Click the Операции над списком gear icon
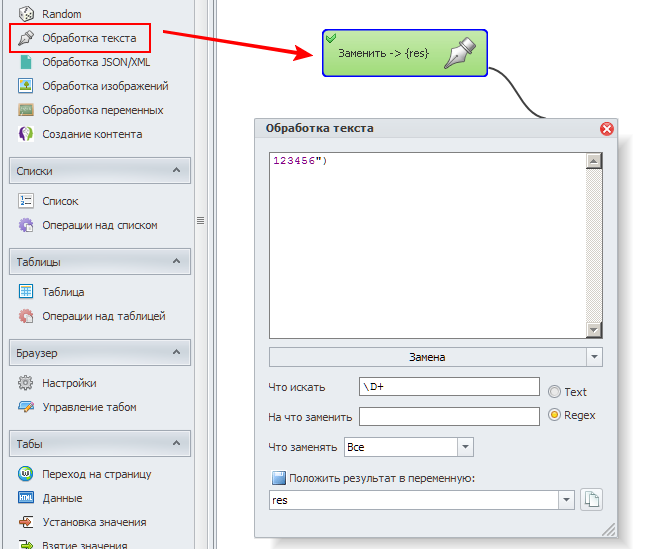Image resolution: width=656 pixels, height=549 pixels. (26, 225)
